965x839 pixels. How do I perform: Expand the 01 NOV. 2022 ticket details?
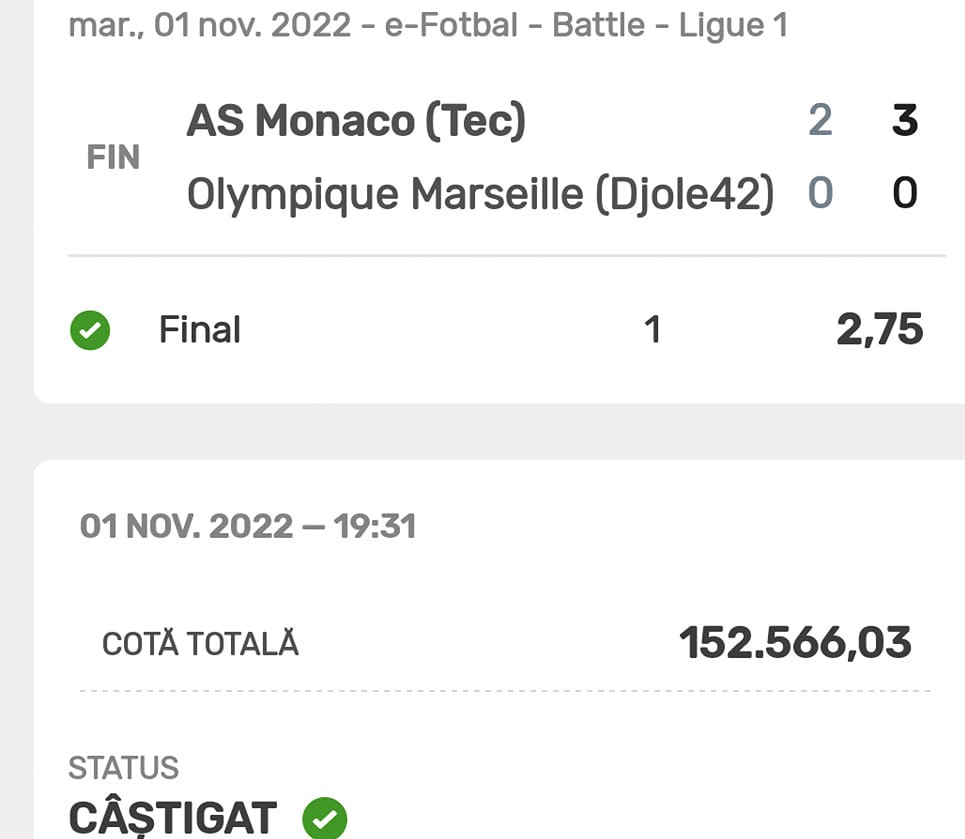click(246, 525)
